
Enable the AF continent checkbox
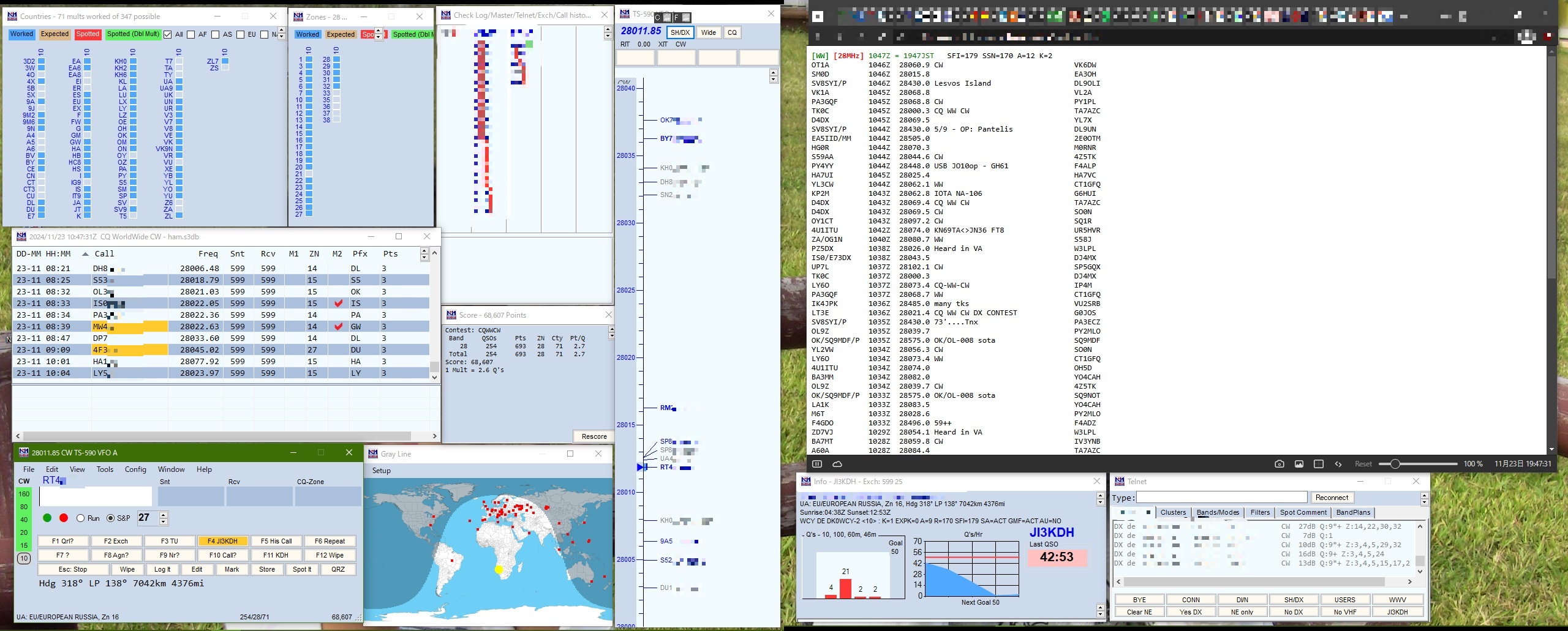(191, 34)
